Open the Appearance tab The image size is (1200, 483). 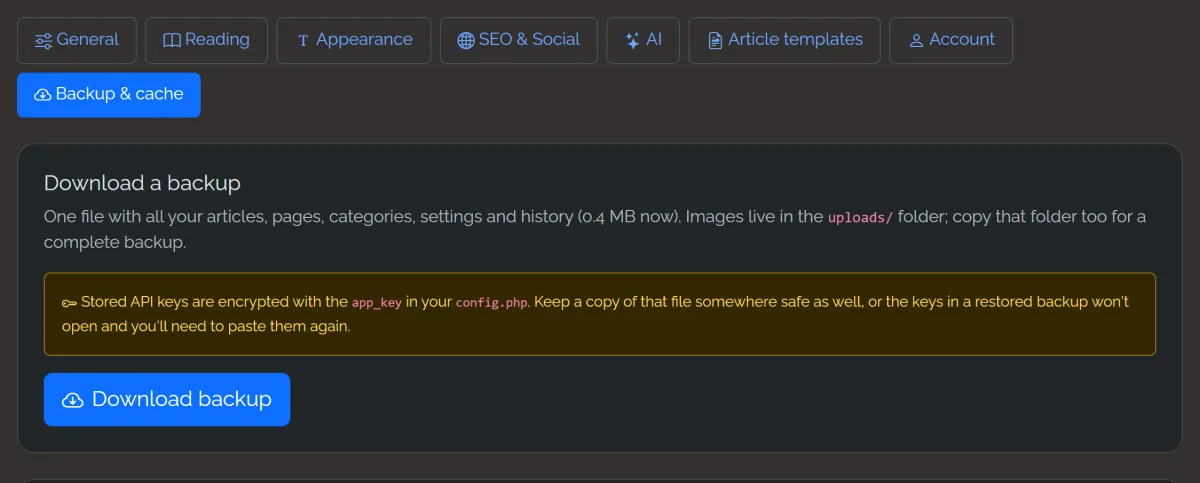coord(354,40)
